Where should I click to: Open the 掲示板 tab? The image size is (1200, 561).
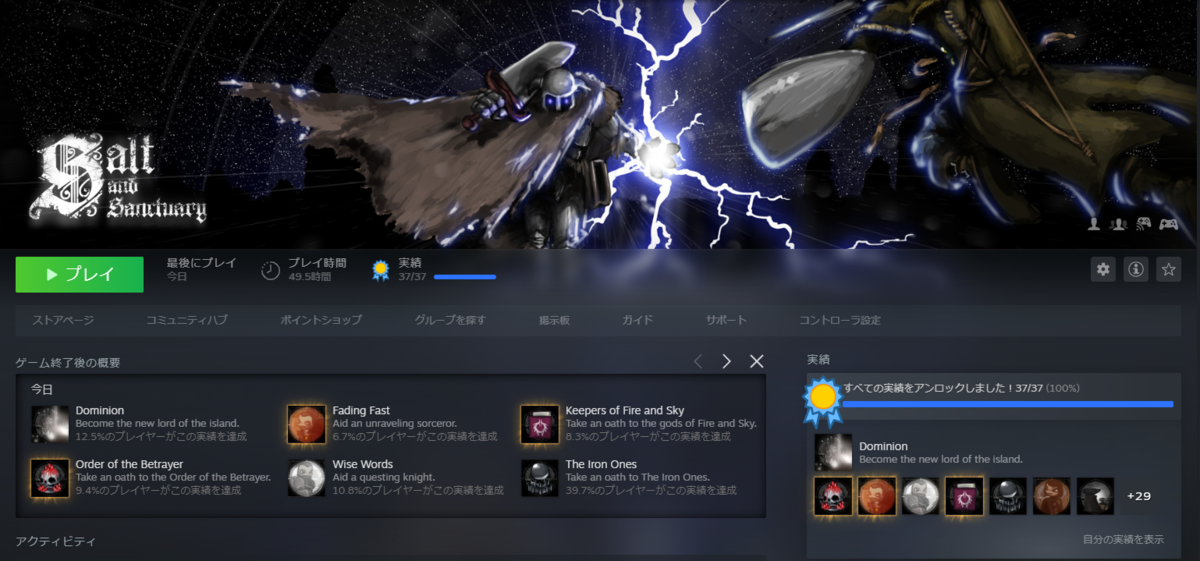(554, 320)
